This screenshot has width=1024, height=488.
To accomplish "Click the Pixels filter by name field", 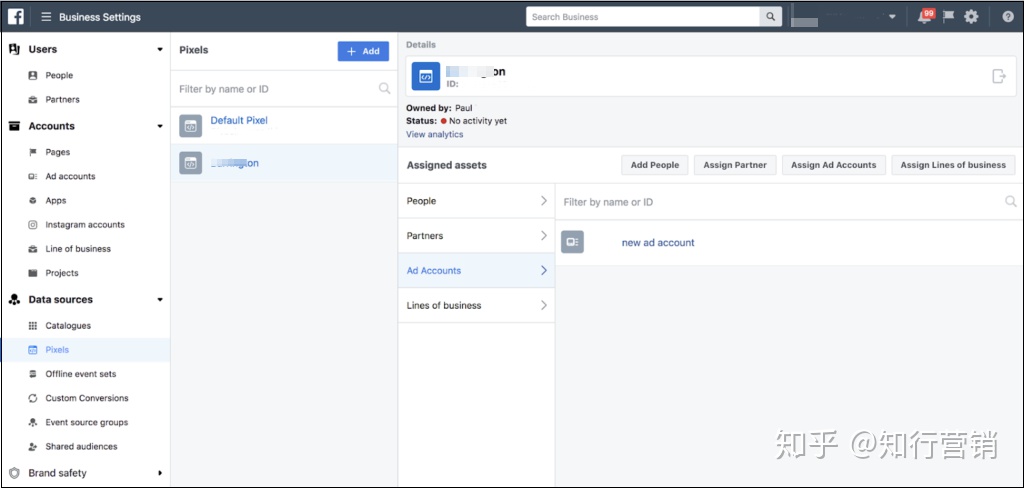I will tap(284, 89).
